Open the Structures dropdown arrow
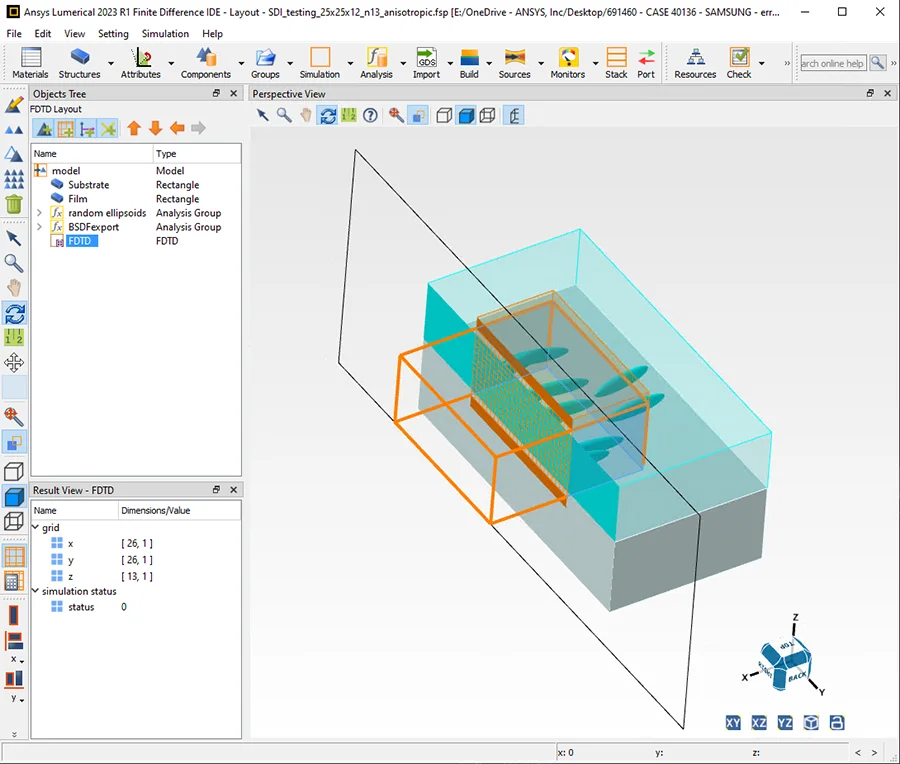Viewport: 900px width, 764px height. point(111,63)
